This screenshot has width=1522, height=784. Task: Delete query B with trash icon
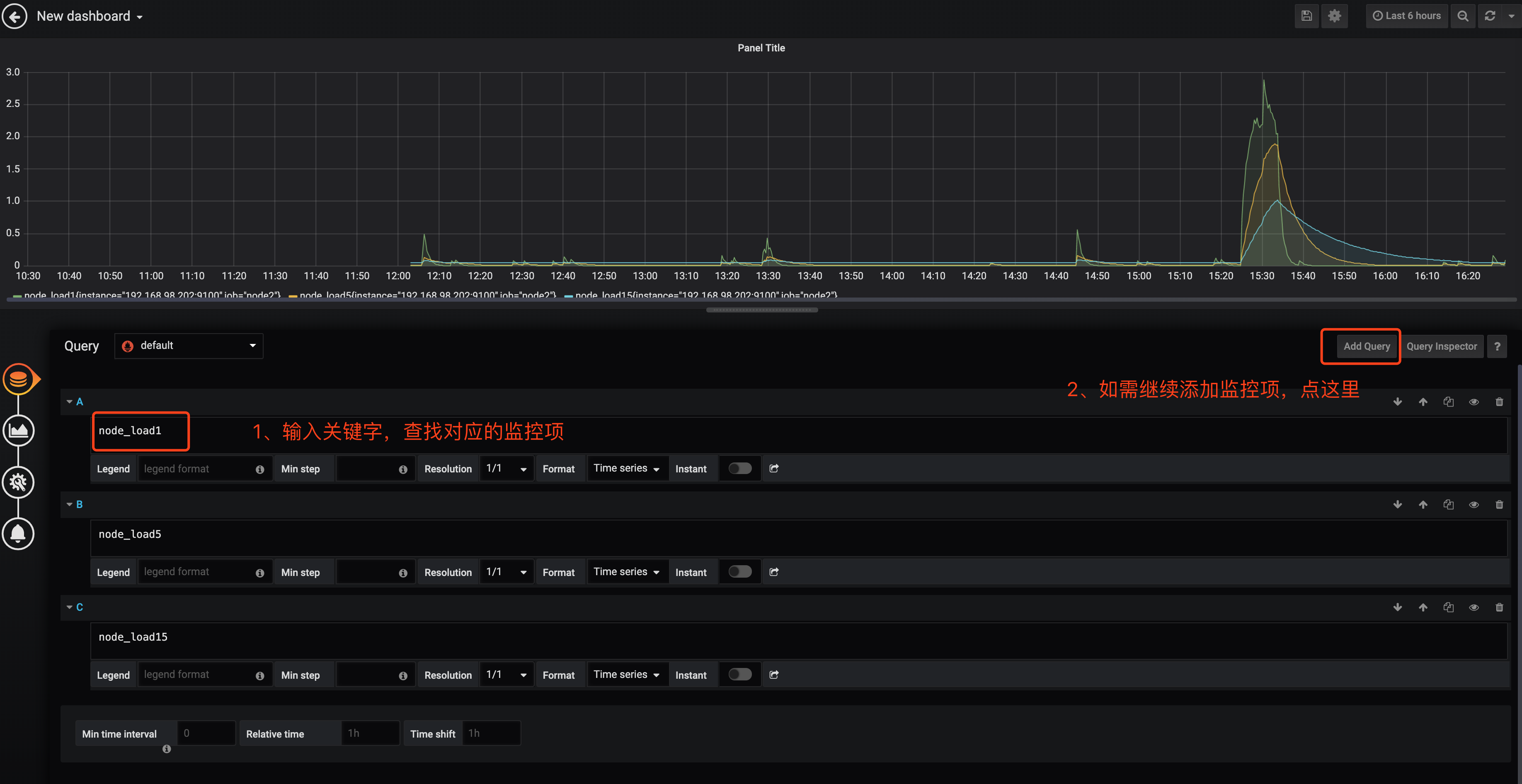point(1499,505)
